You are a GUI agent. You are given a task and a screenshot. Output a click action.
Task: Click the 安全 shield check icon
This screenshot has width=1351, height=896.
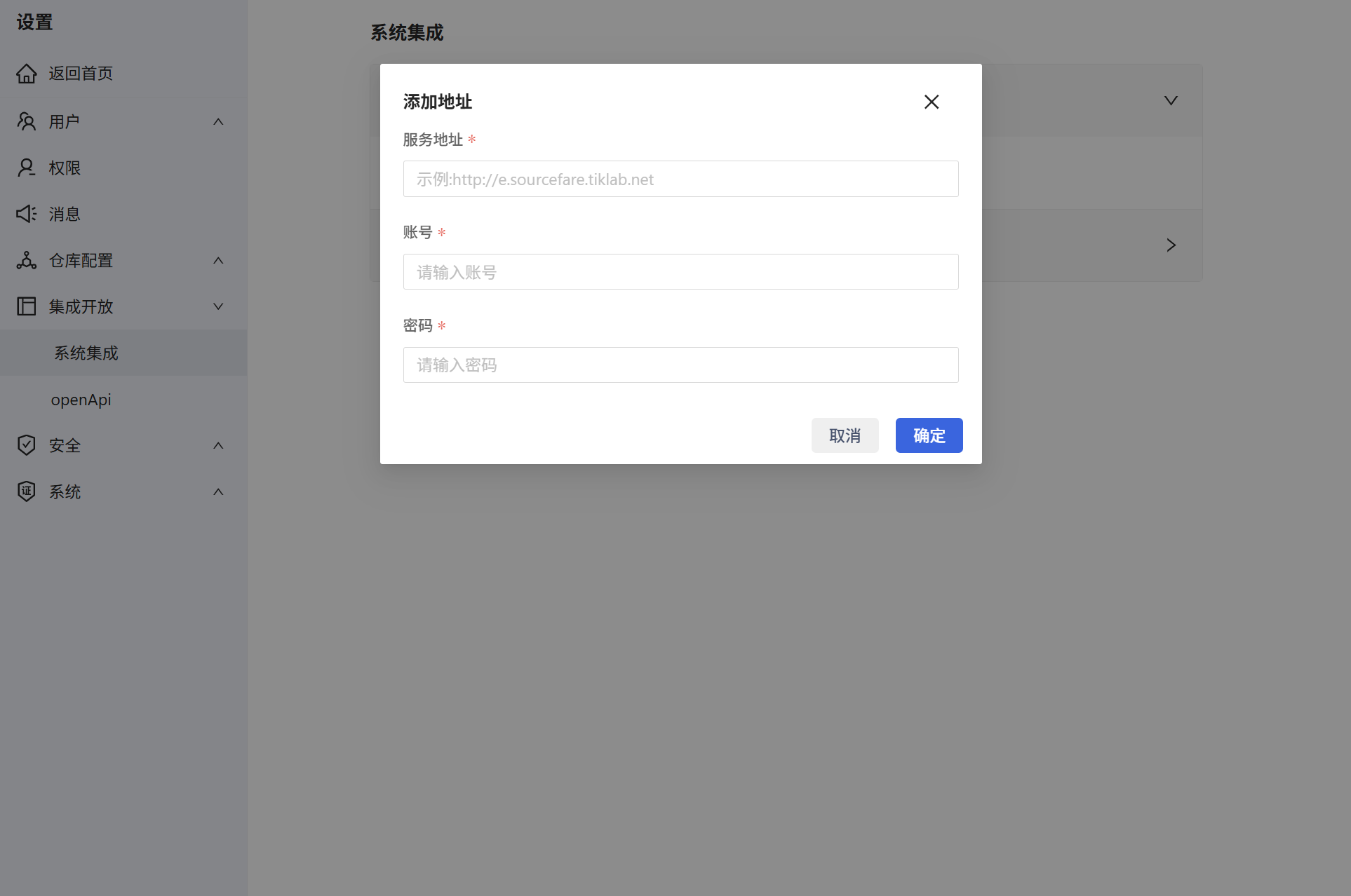[x=27, y=445]
